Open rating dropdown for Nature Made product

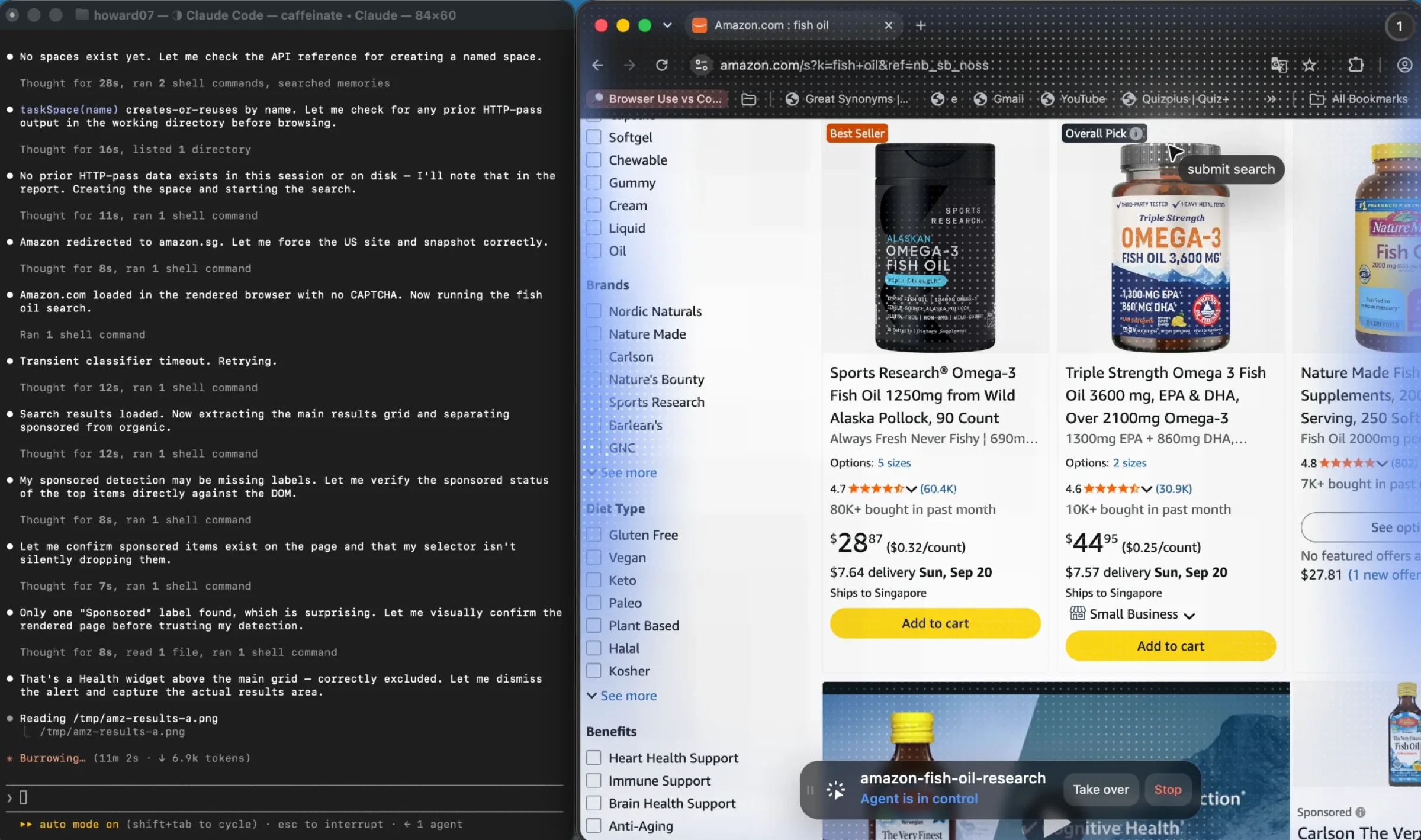(1382, 464)
